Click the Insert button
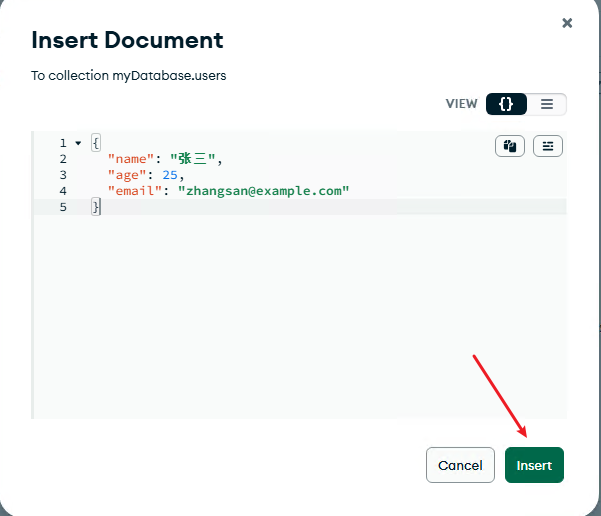601x516 pixels. pyautogui.click(x=534, y=465)
